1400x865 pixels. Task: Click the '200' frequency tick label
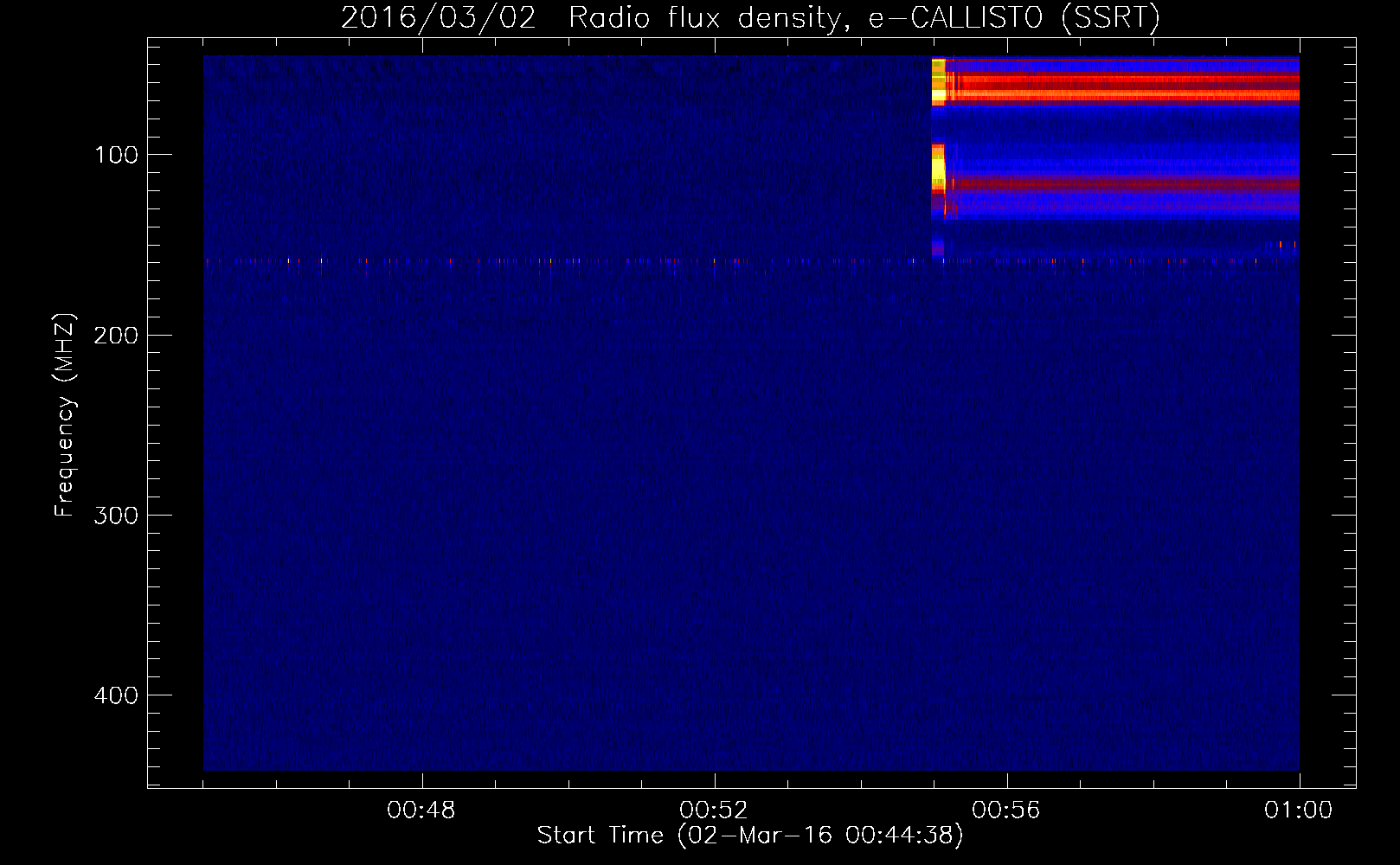(116, 335)
